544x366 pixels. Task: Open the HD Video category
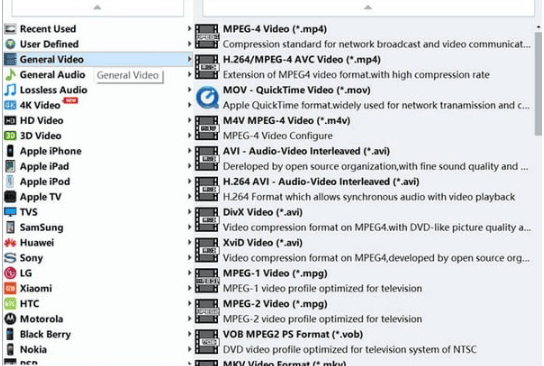tap(97, 120)
